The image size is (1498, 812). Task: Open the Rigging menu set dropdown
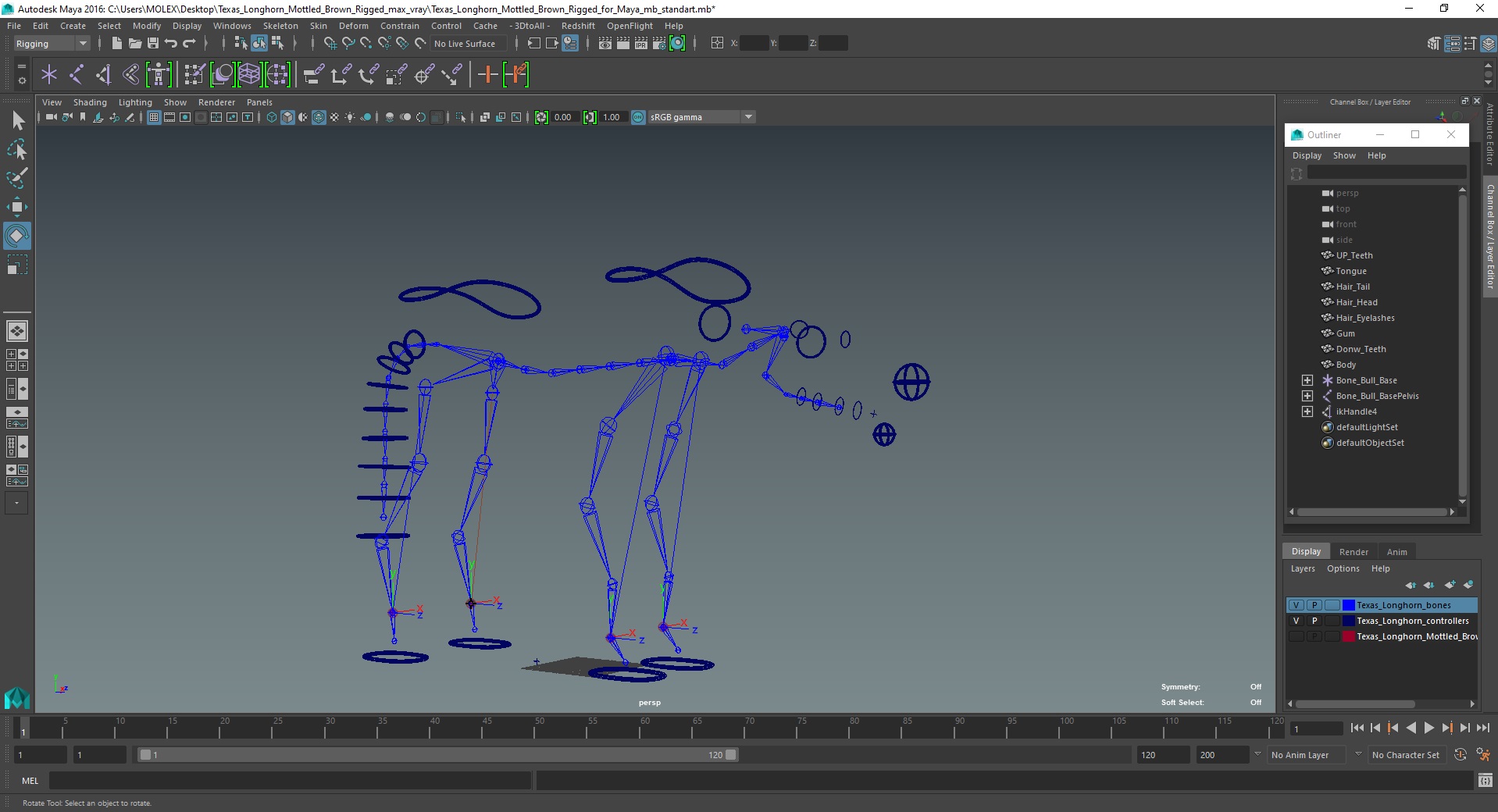pos(51,44)
